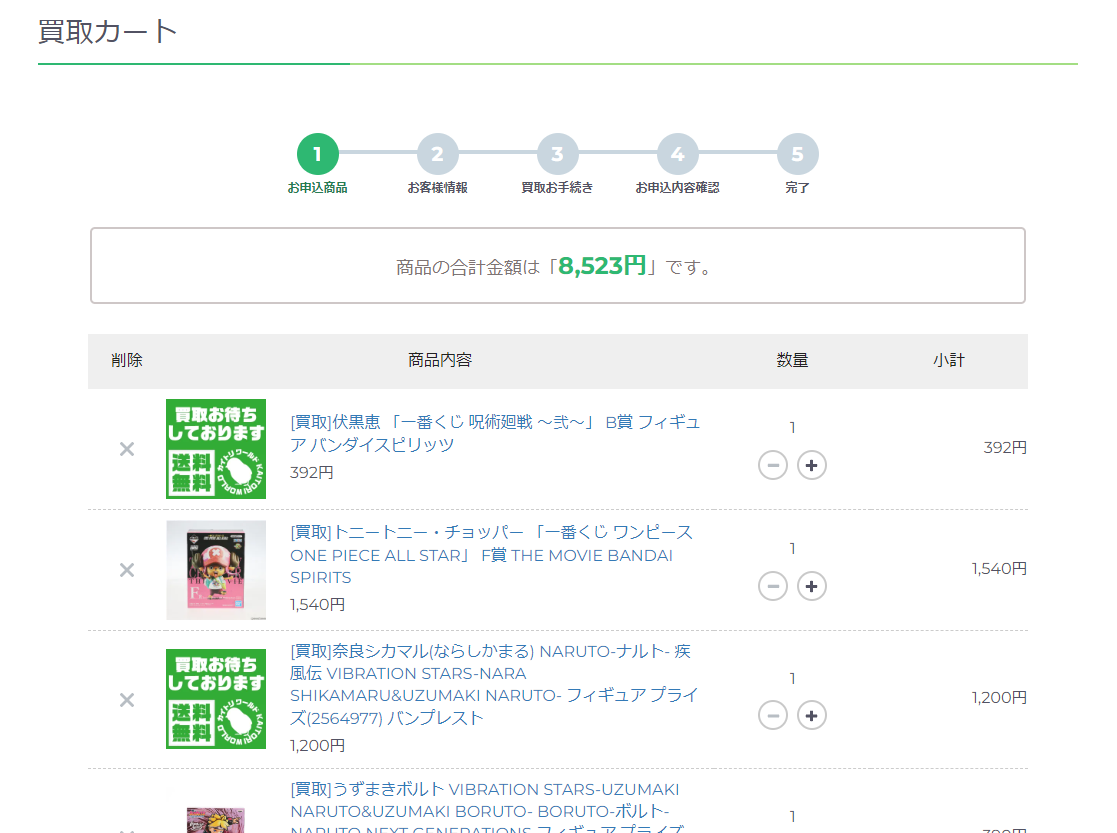Remove the 奈良シカマル item from cart
1117x833 pixels.
(x=127, y=700)
